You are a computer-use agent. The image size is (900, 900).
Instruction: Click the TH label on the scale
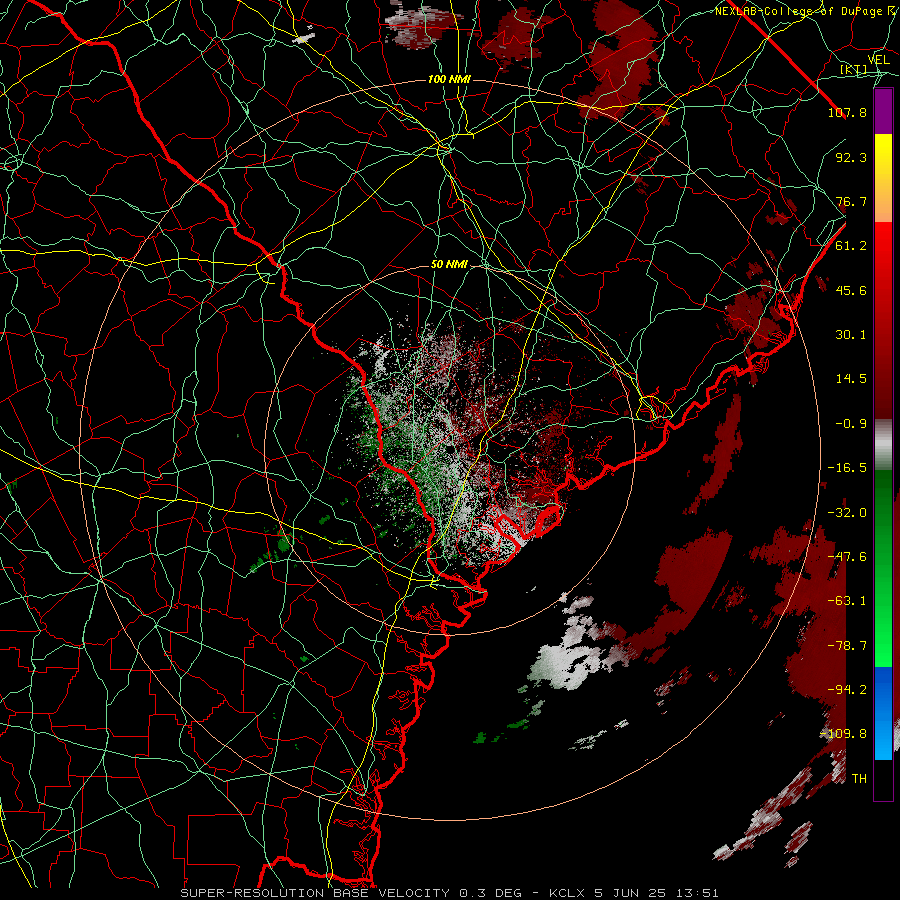pos(859,779)
